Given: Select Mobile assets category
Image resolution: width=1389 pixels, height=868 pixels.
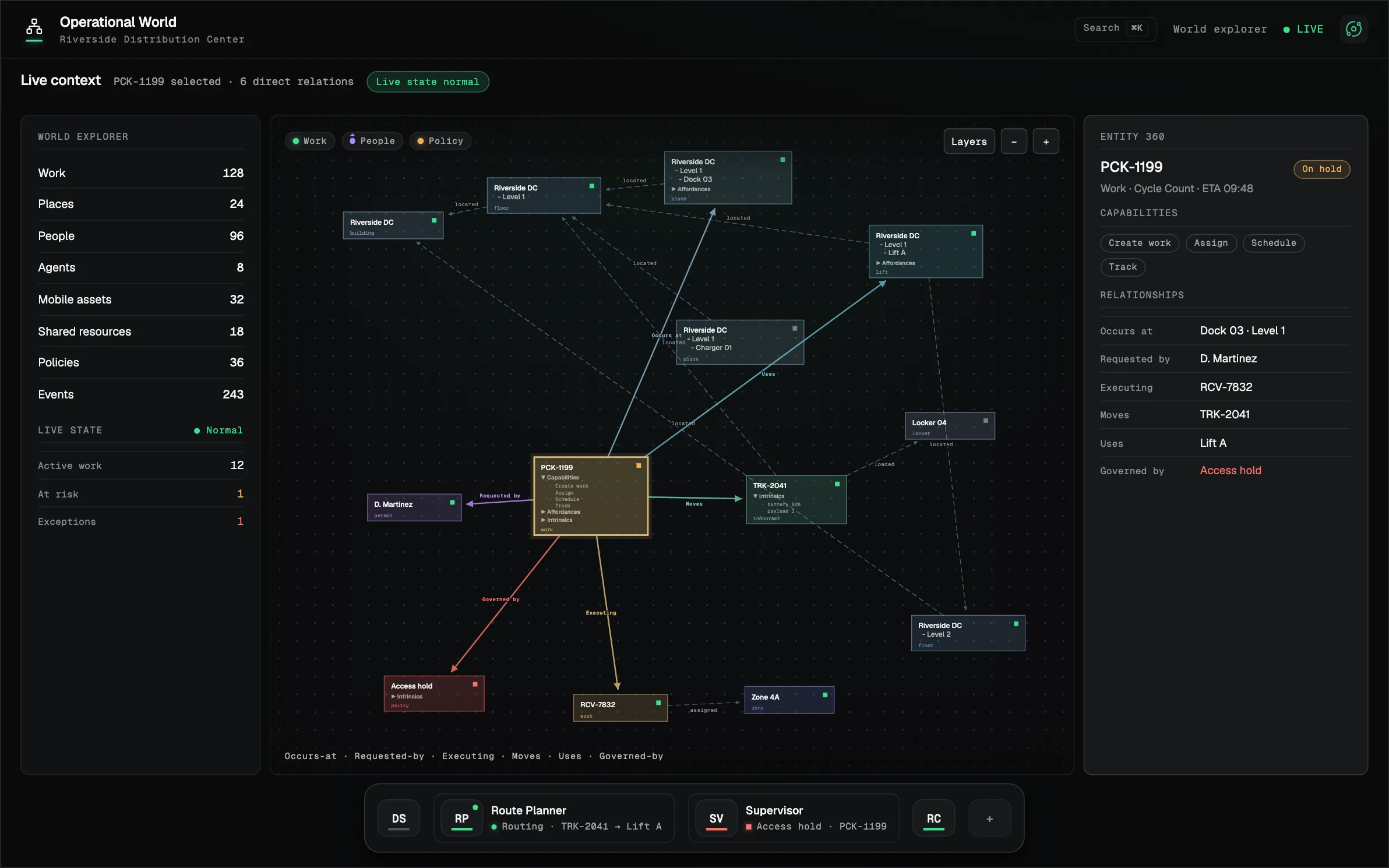Looking at the screenshot, I should [140, 299].
